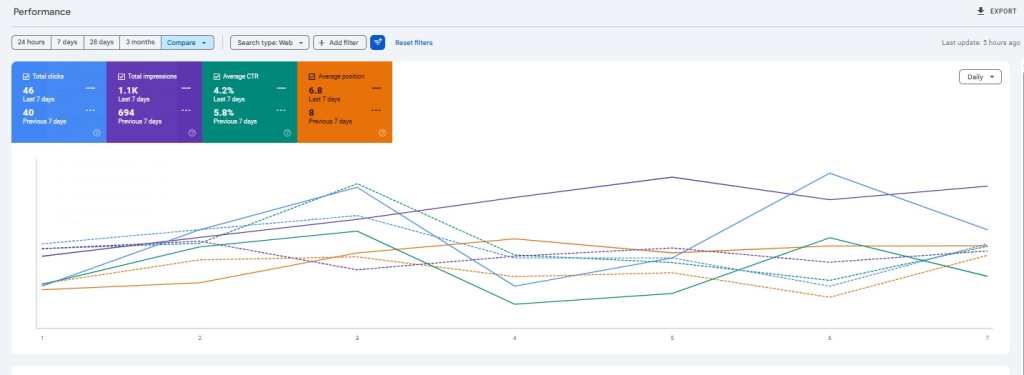Screen dimensions: 1024x375
Task: Uncheck the Average CTR checkbox
Action: point(217,76)
